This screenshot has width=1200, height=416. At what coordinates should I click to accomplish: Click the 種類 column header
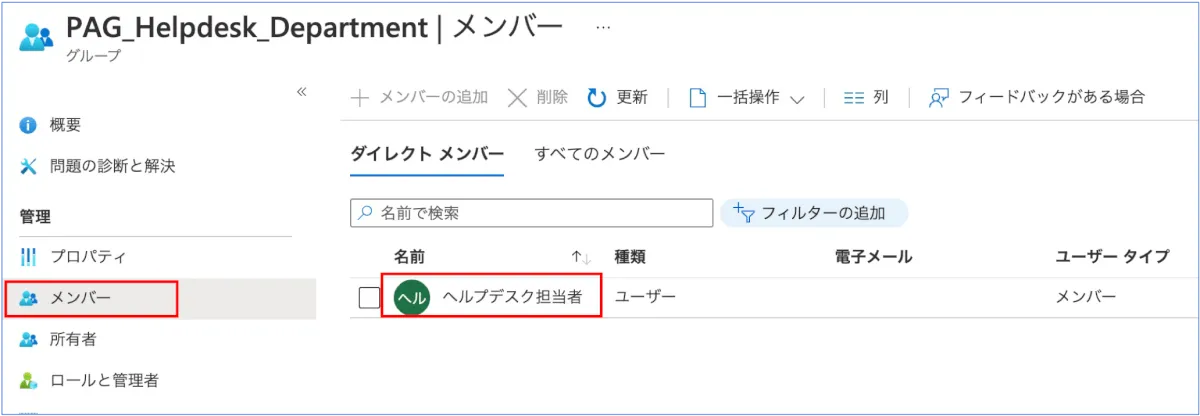tap(630, 257)
